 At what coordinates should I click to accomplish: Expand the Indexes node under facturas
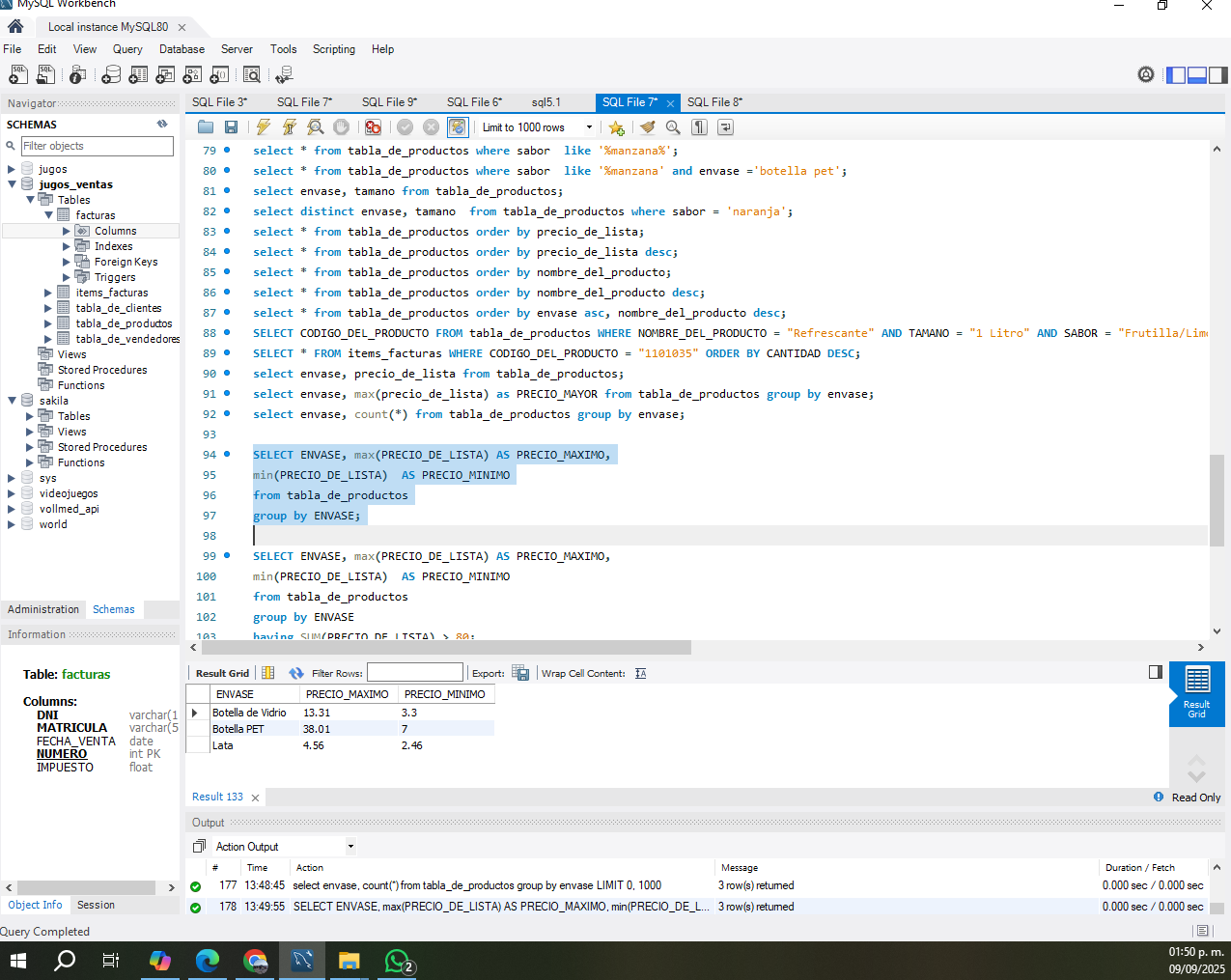(x=67, y=246)
